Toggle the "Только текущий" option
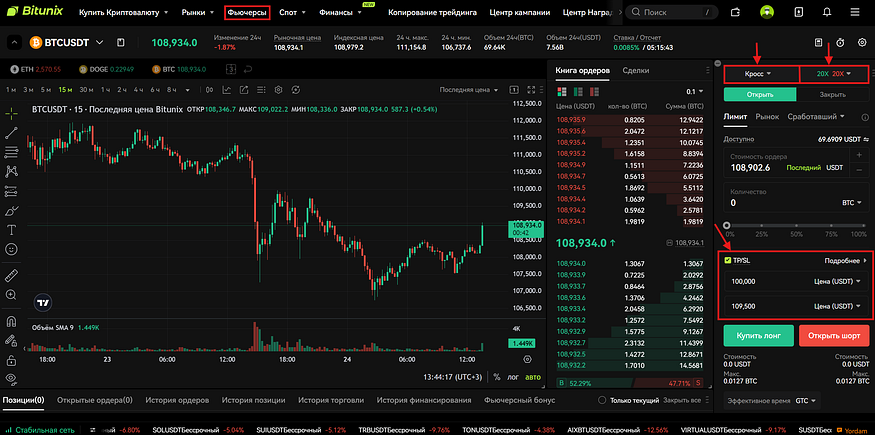Screen dimensions: 875x435 pos(601,400)
